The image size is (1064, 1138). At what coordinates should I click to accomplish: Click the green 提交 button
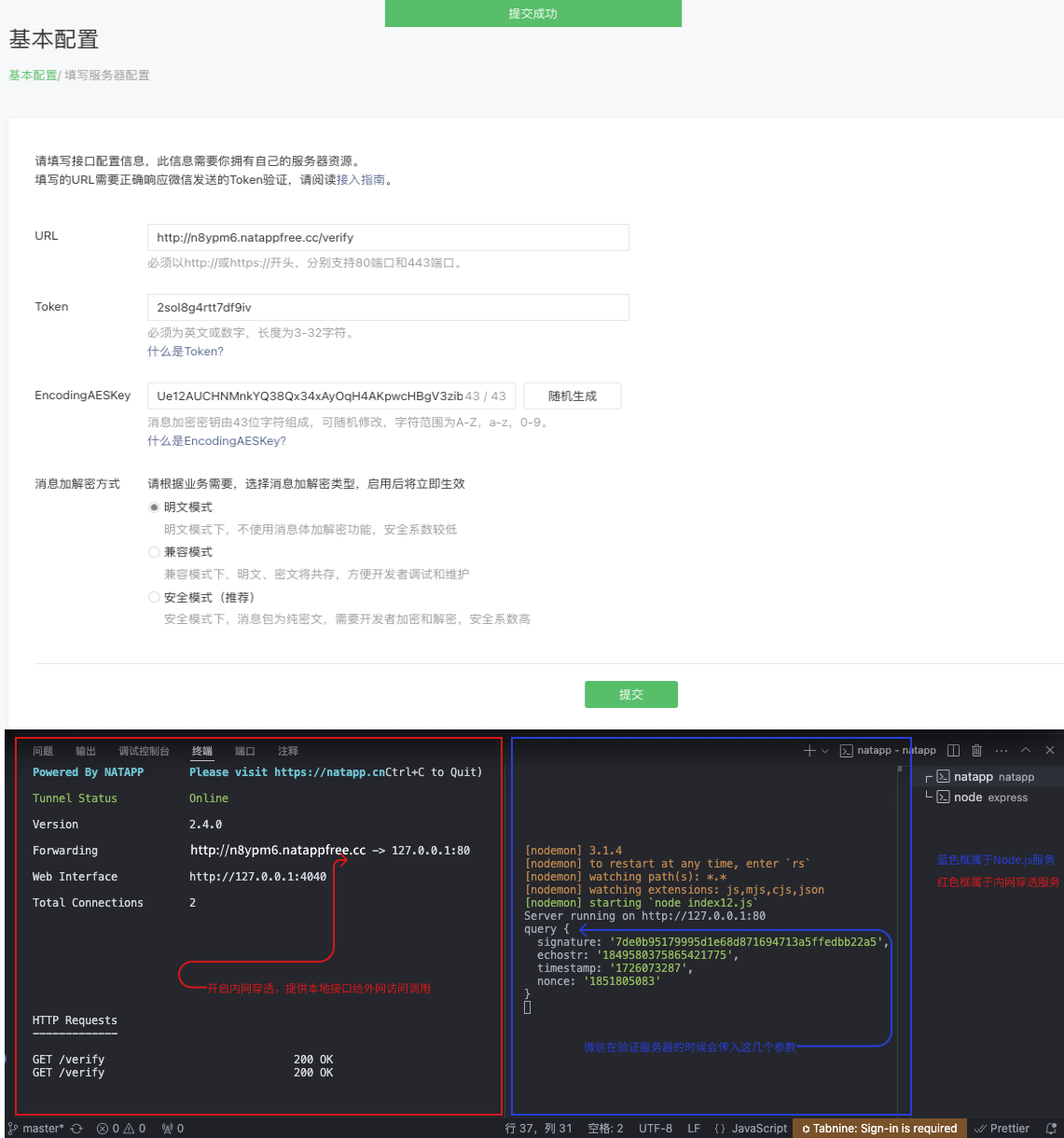(631, 695)
